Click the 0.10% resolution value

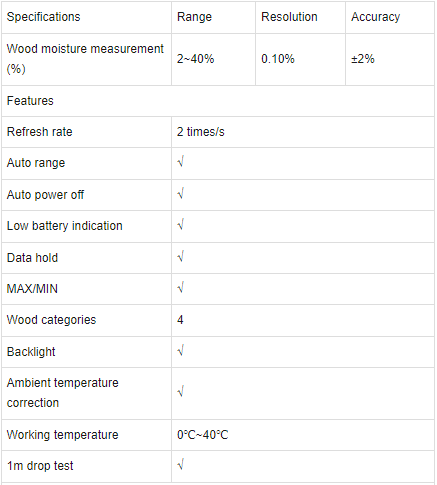pos(278,59)
